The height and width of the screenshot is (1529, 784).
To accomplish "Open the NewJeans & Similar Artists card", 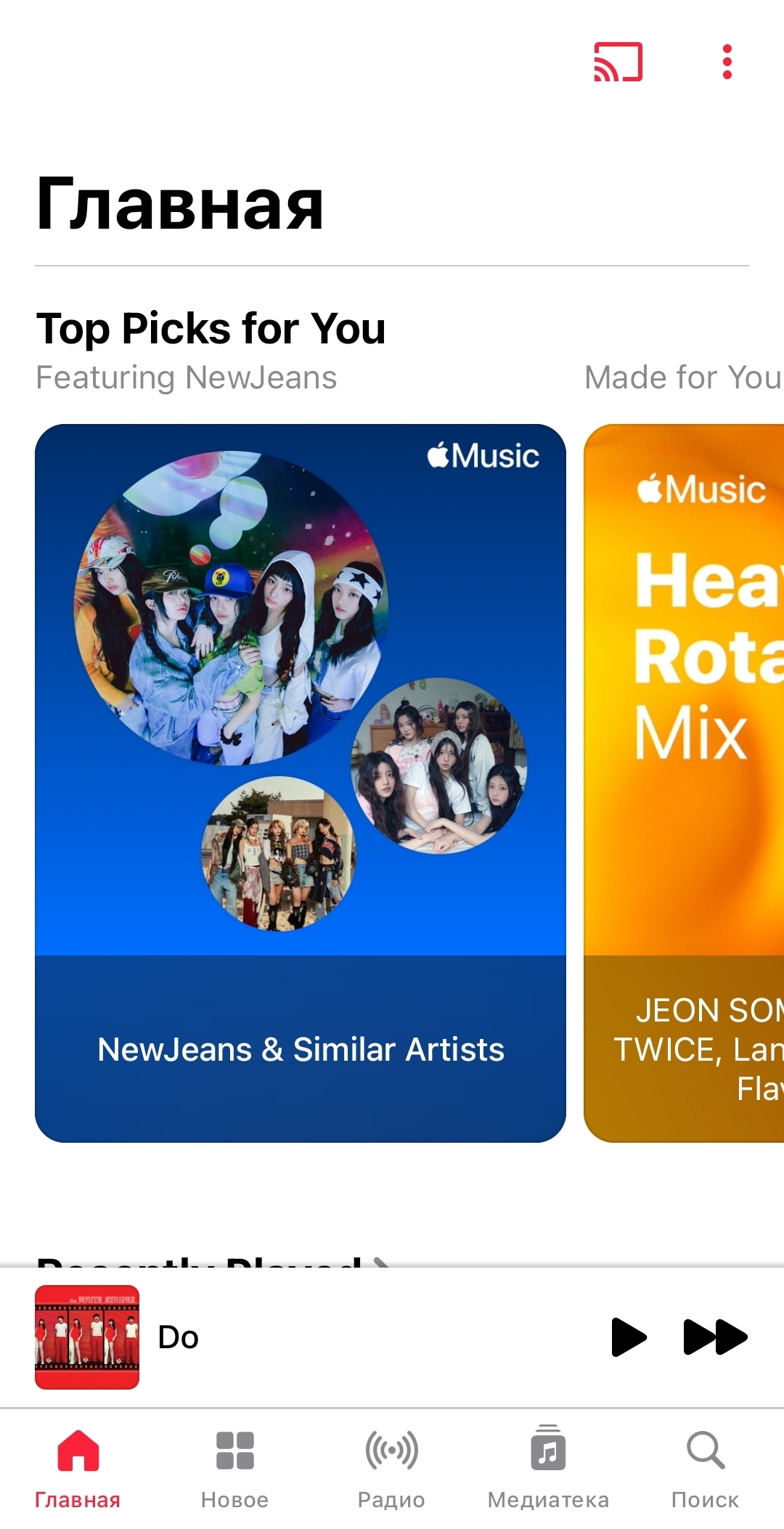I will tap(301, 783).
